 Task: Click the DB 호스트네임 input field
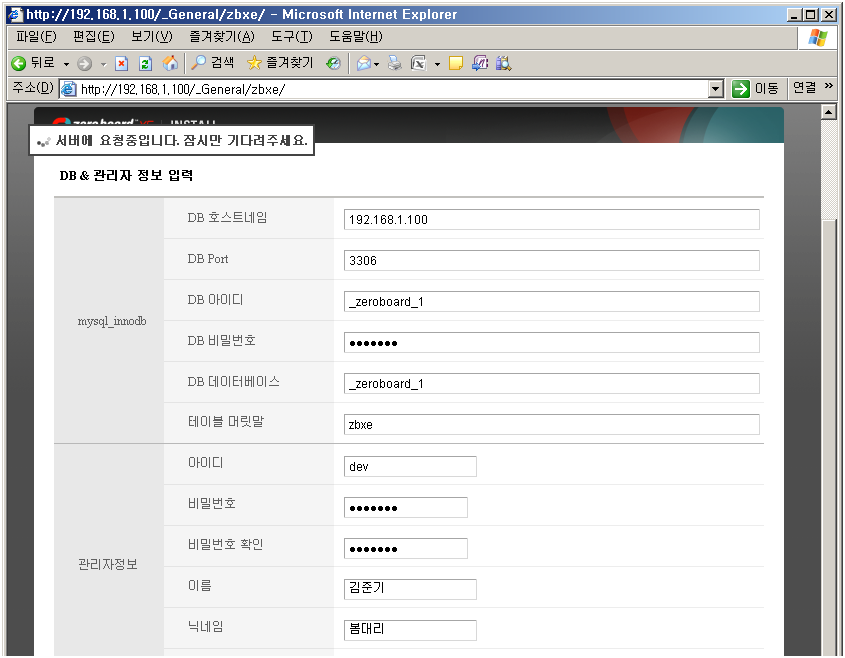click(551, 219)
